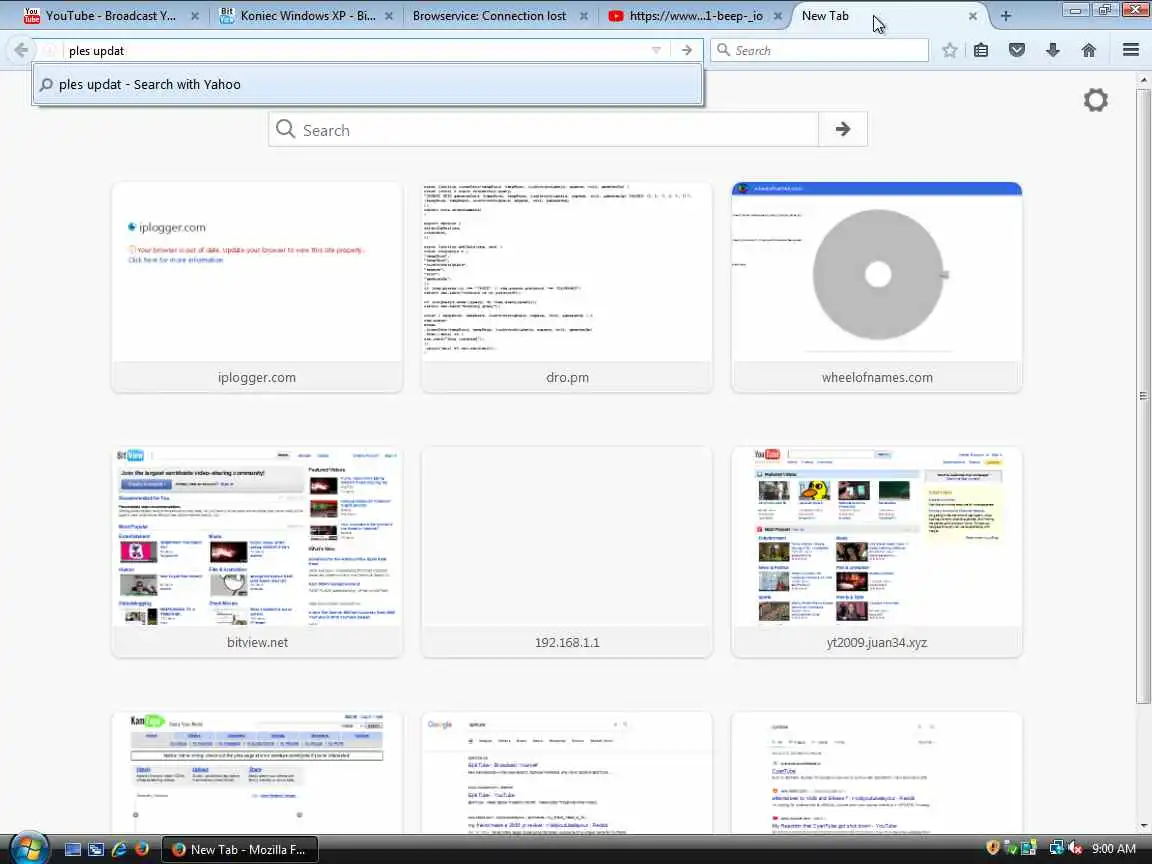Close the New Tab tab
1152x864 pixels.
973,16
